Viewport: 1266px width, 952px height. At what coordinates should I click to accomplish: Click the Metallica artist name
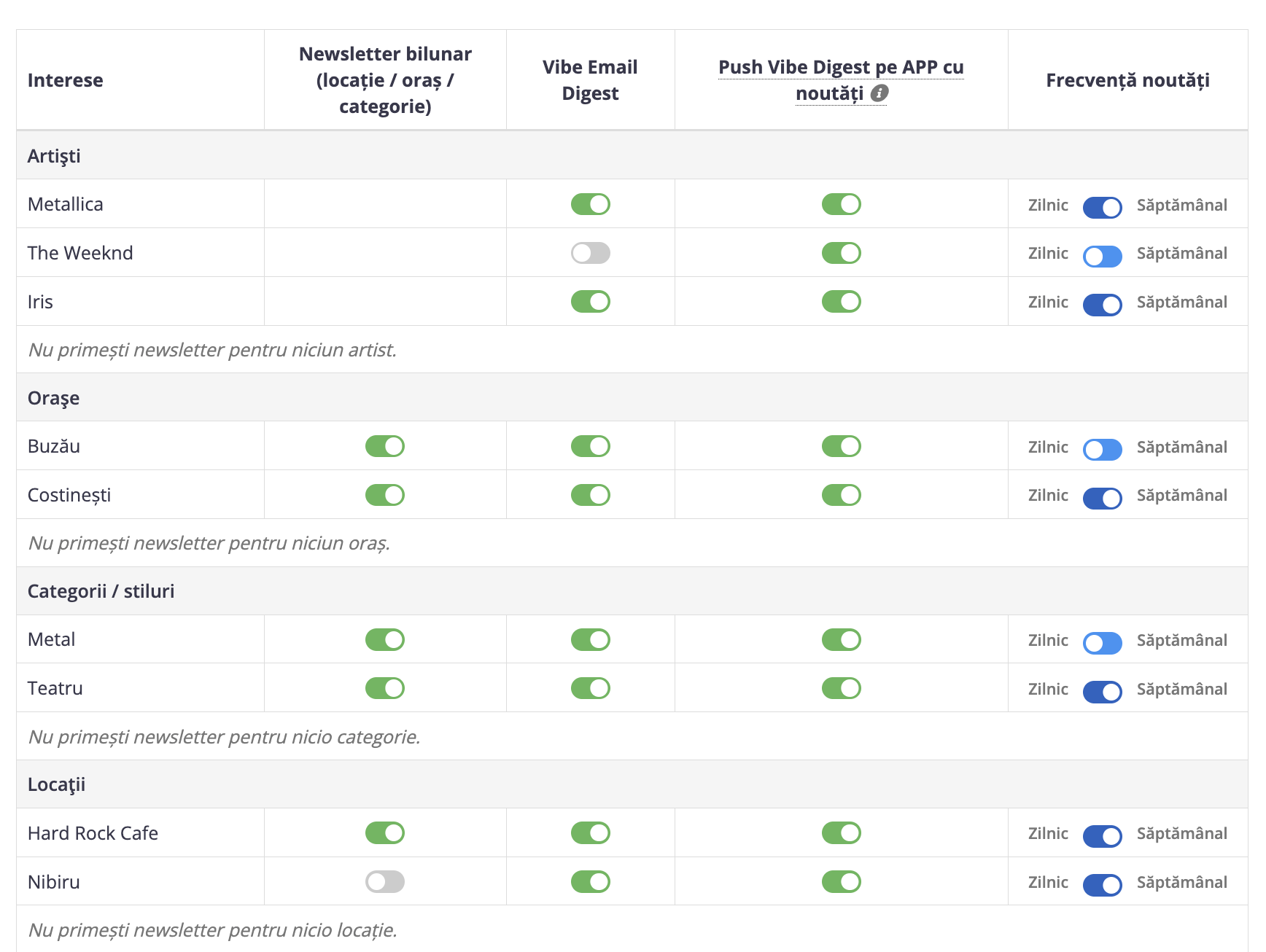click(x=66, y=204)
